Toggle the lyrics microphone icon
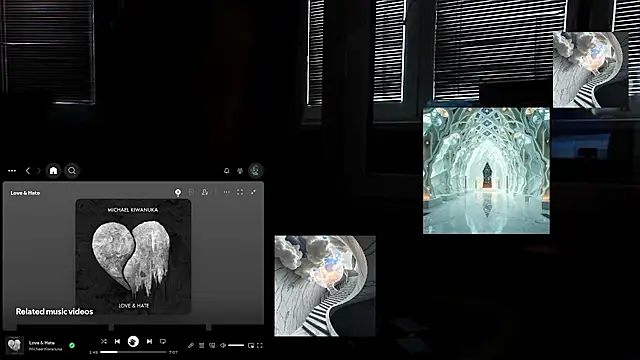The height and width of the screenshot is (360, 640). 191,345
